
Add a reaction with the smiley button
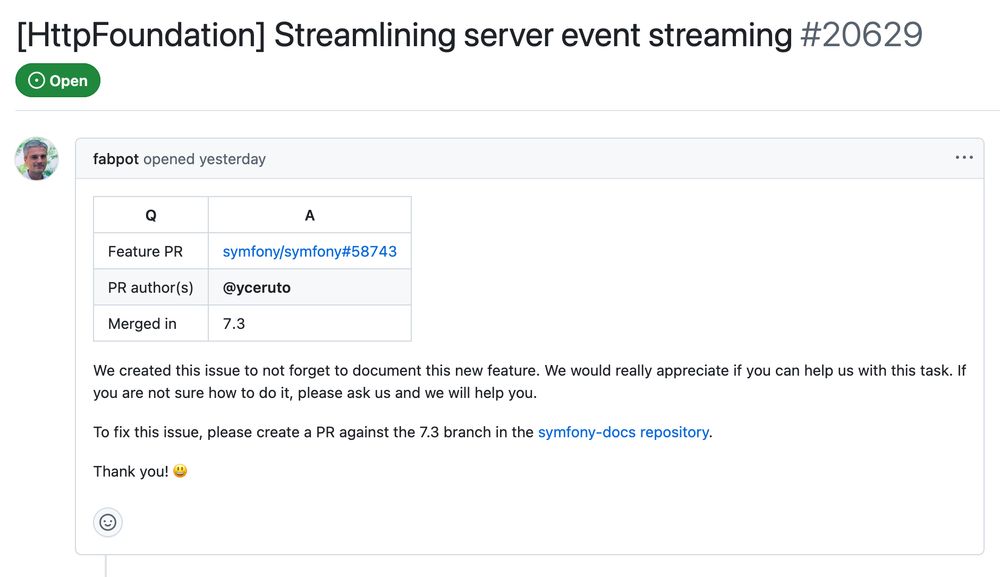(108, 523)
